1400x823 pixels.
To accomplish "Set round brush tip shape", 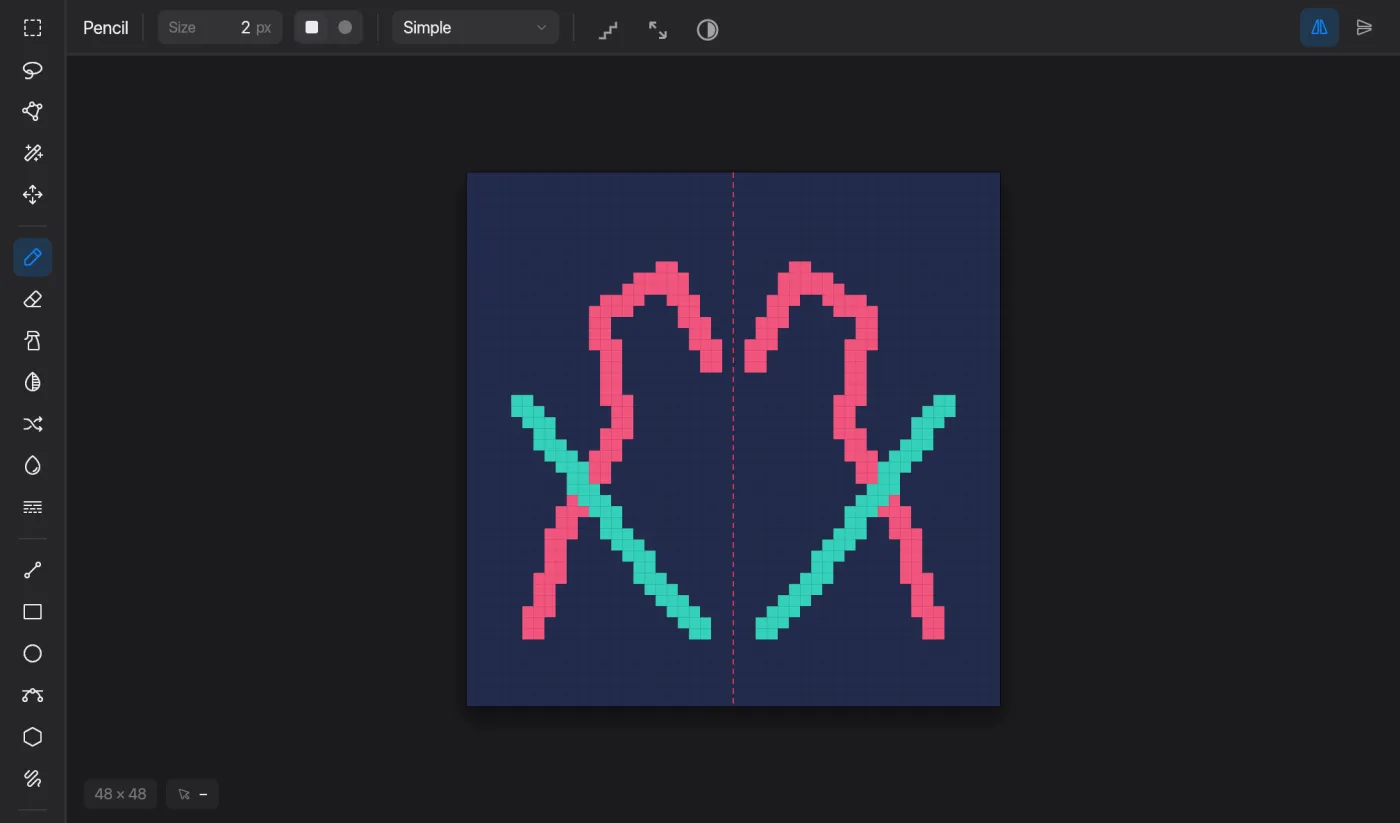I will (345, 28).
